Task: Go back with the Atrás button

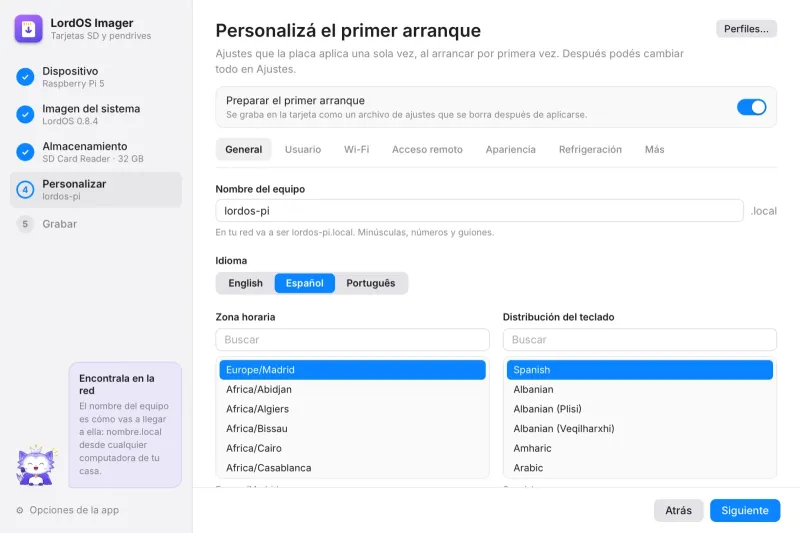Action: 678,511
